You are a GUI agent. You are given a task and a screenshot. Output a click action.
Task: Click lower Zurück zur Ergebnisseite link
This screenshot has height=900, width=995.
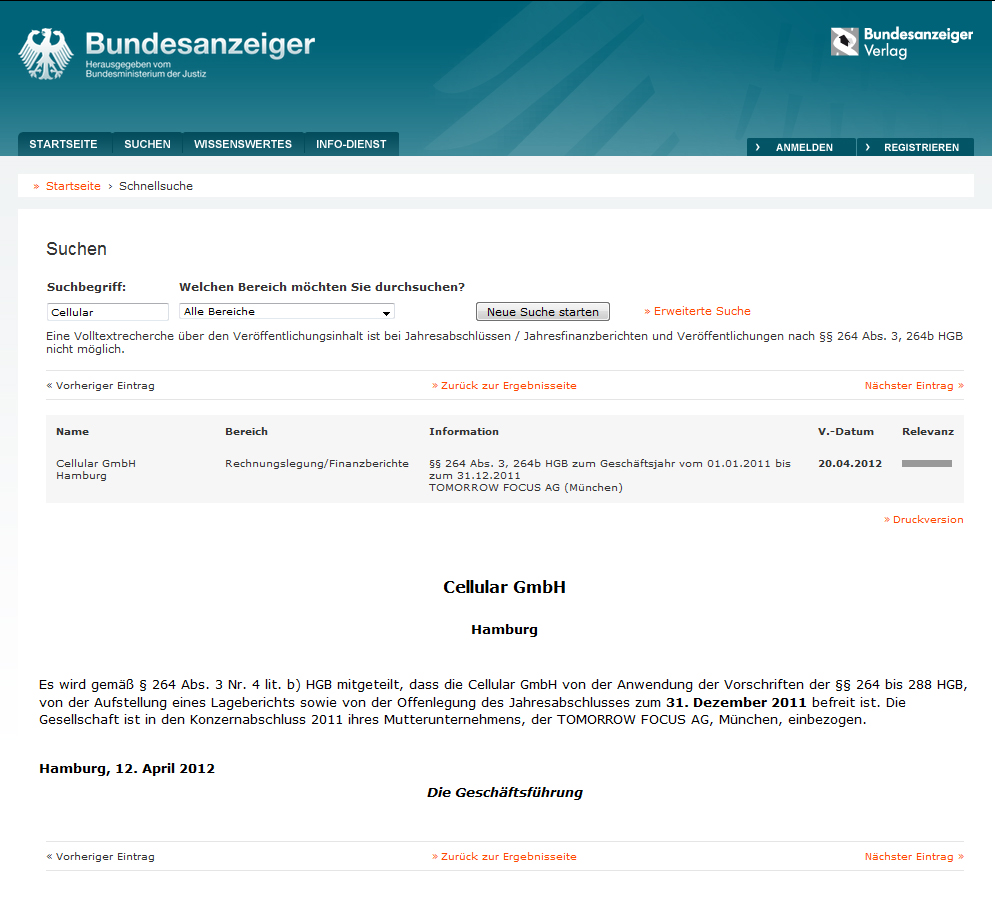pyautogui.click(x=504, y=856)
